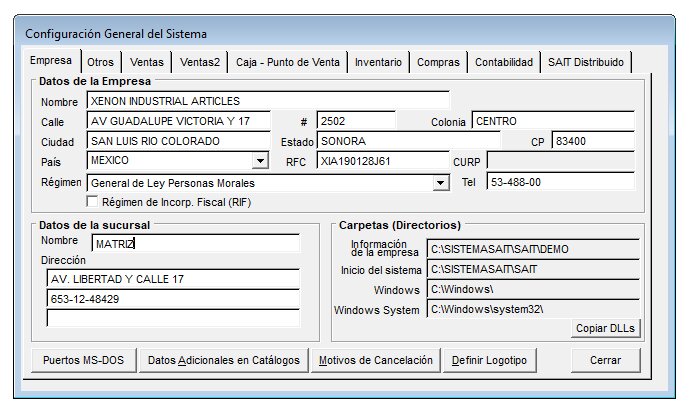Edit address line AV. LIBERTAD Y CALLE 17
694x413 pixels.
pos(173,279)
